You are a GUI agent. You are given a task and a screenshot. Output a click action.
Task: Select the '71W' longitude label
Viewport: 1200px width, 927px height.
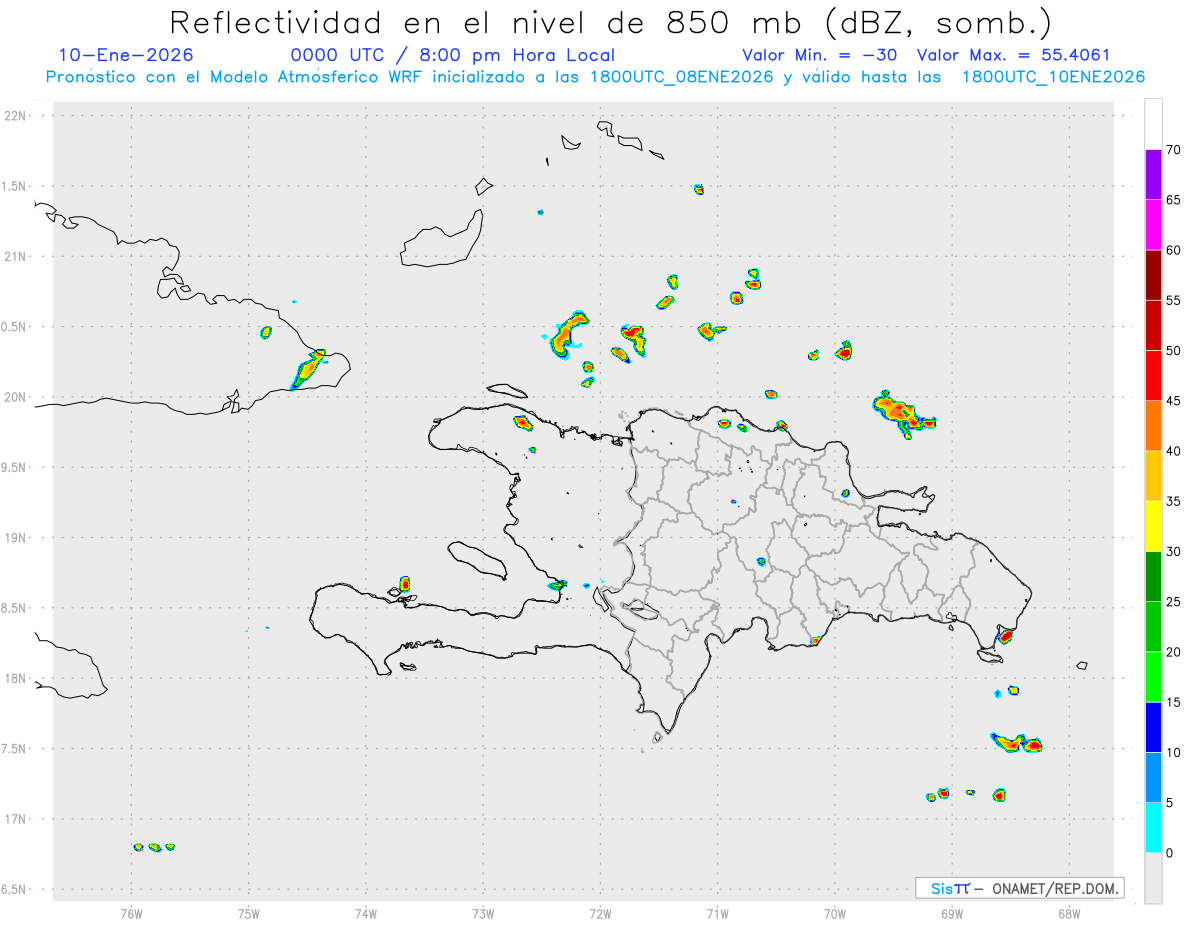pyautogui.click(x=718, y=913)
